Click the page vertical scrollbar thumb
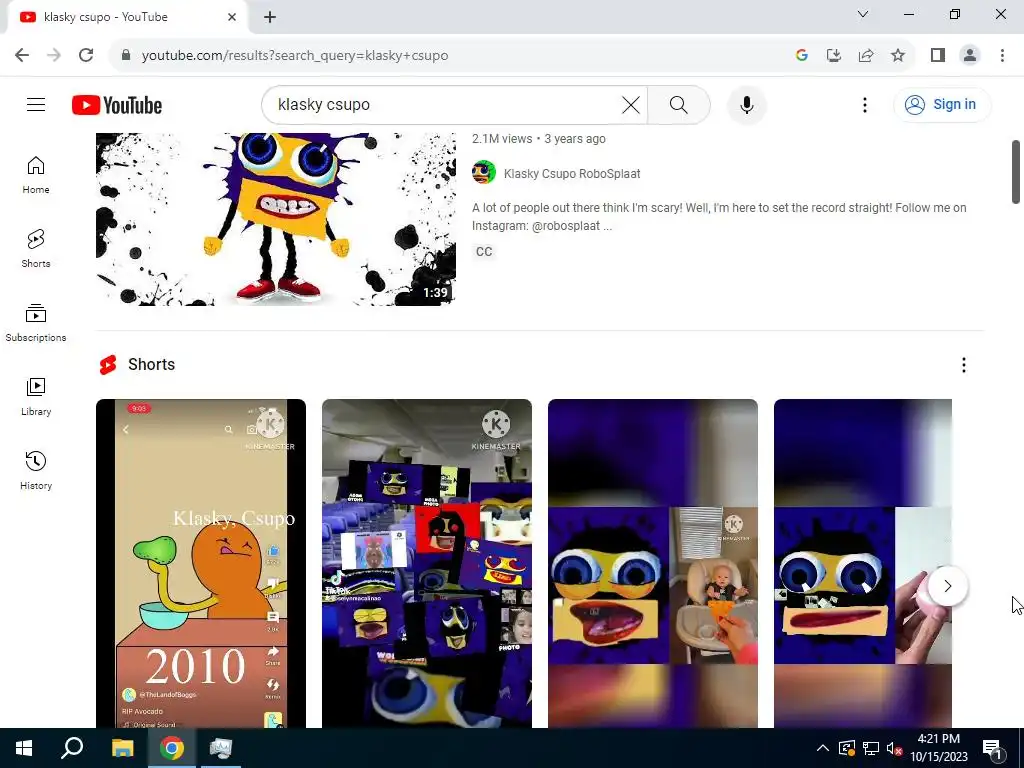The image size is (1024, 768). (x=1016, y=172)
